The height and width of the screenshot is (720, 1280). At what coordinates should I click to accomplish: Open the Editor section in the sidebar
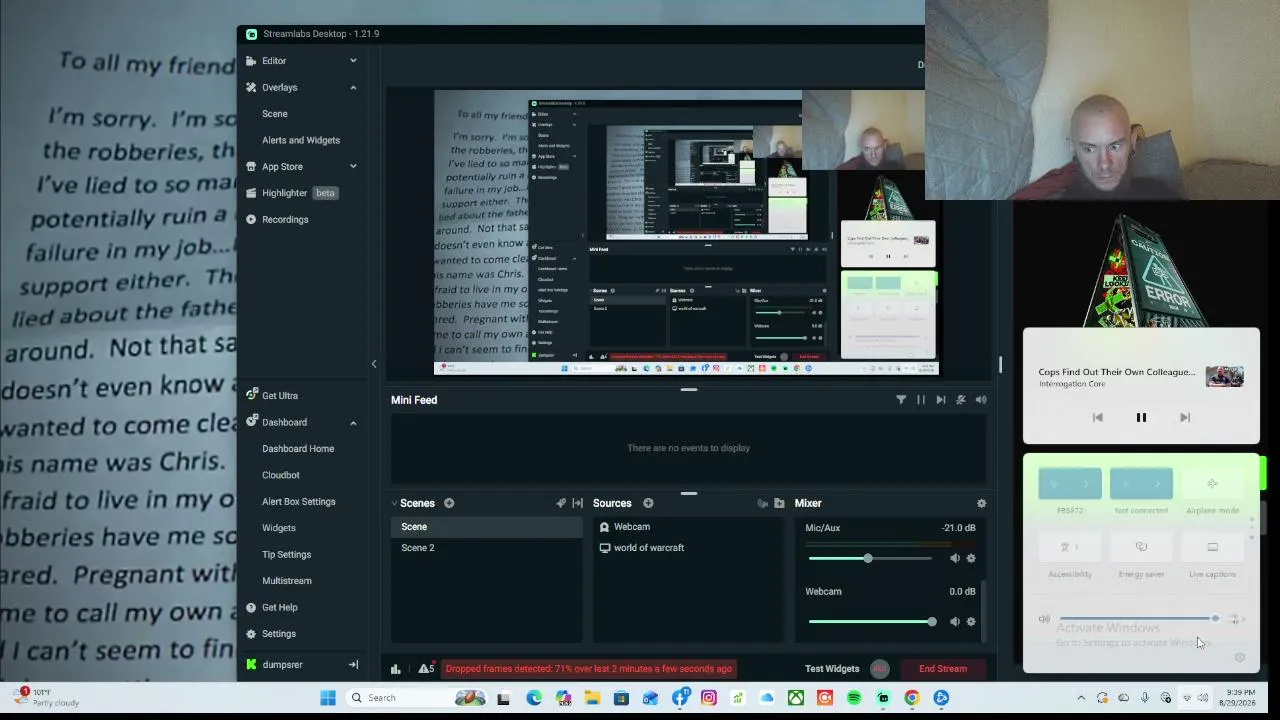point(273,61)
